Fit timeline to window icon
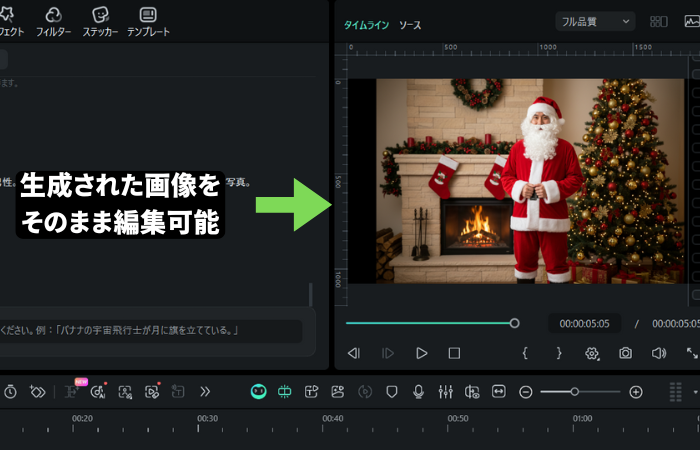 click(x=499, y=392)
